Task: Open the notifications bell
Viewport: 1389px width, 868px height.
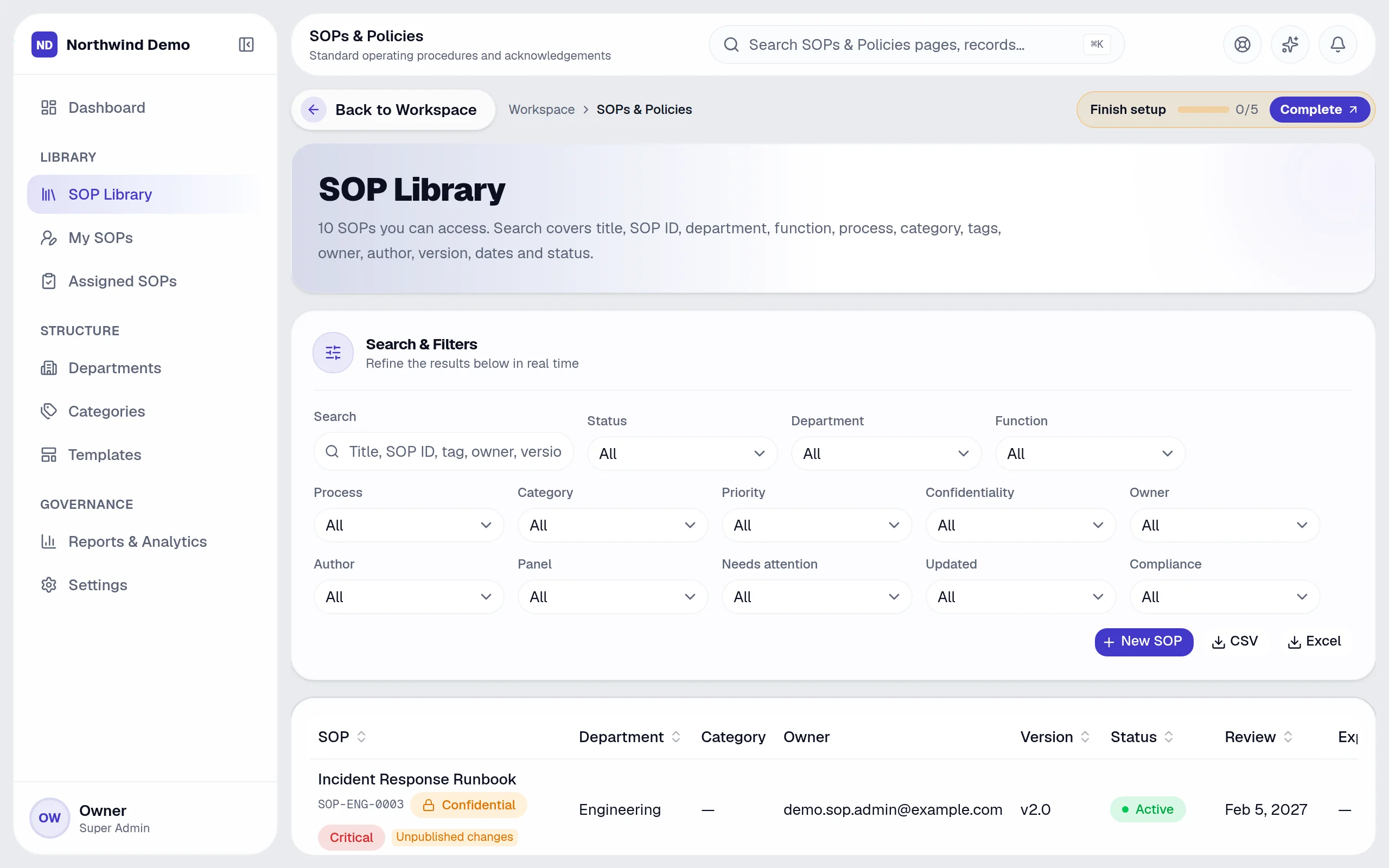Action: pyautogui.click(x=1337, y=44)
